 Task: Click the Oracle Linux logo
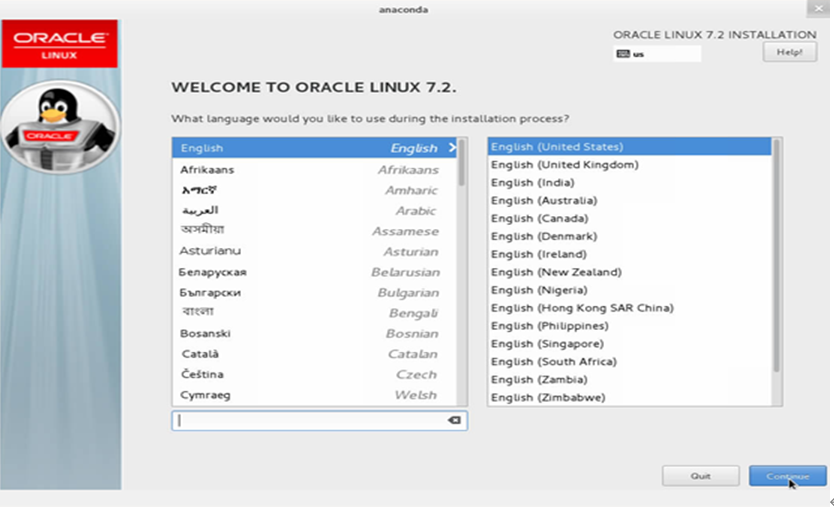pyautogui.click(x=60, y=44)
